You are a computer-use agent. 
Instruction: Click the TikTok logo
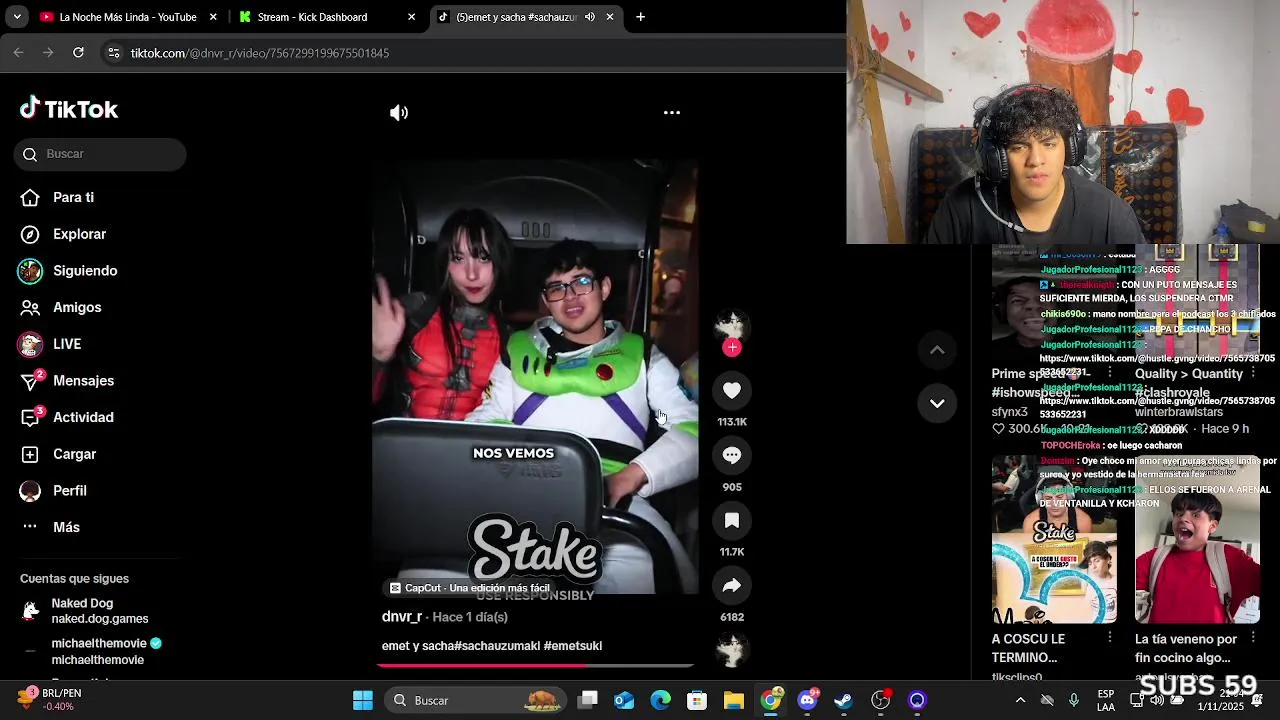69,109
